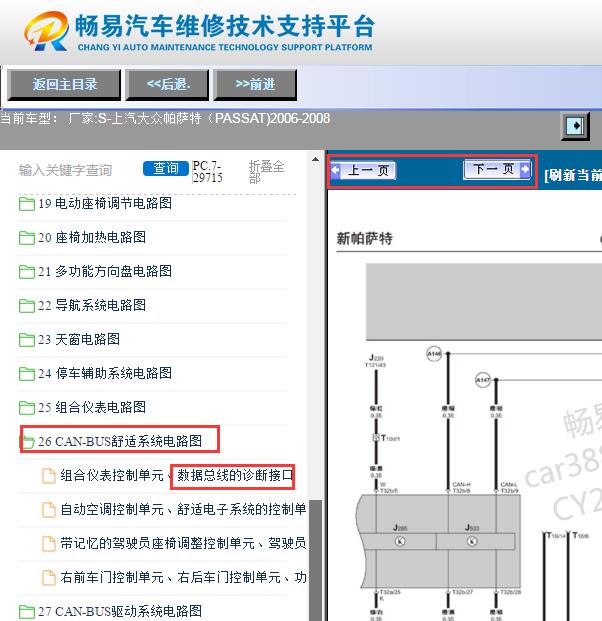
Task: Open document 带记忆的驾驶员座椅调整控制单元
Action: pyautogui.click(x=183, y=543)
